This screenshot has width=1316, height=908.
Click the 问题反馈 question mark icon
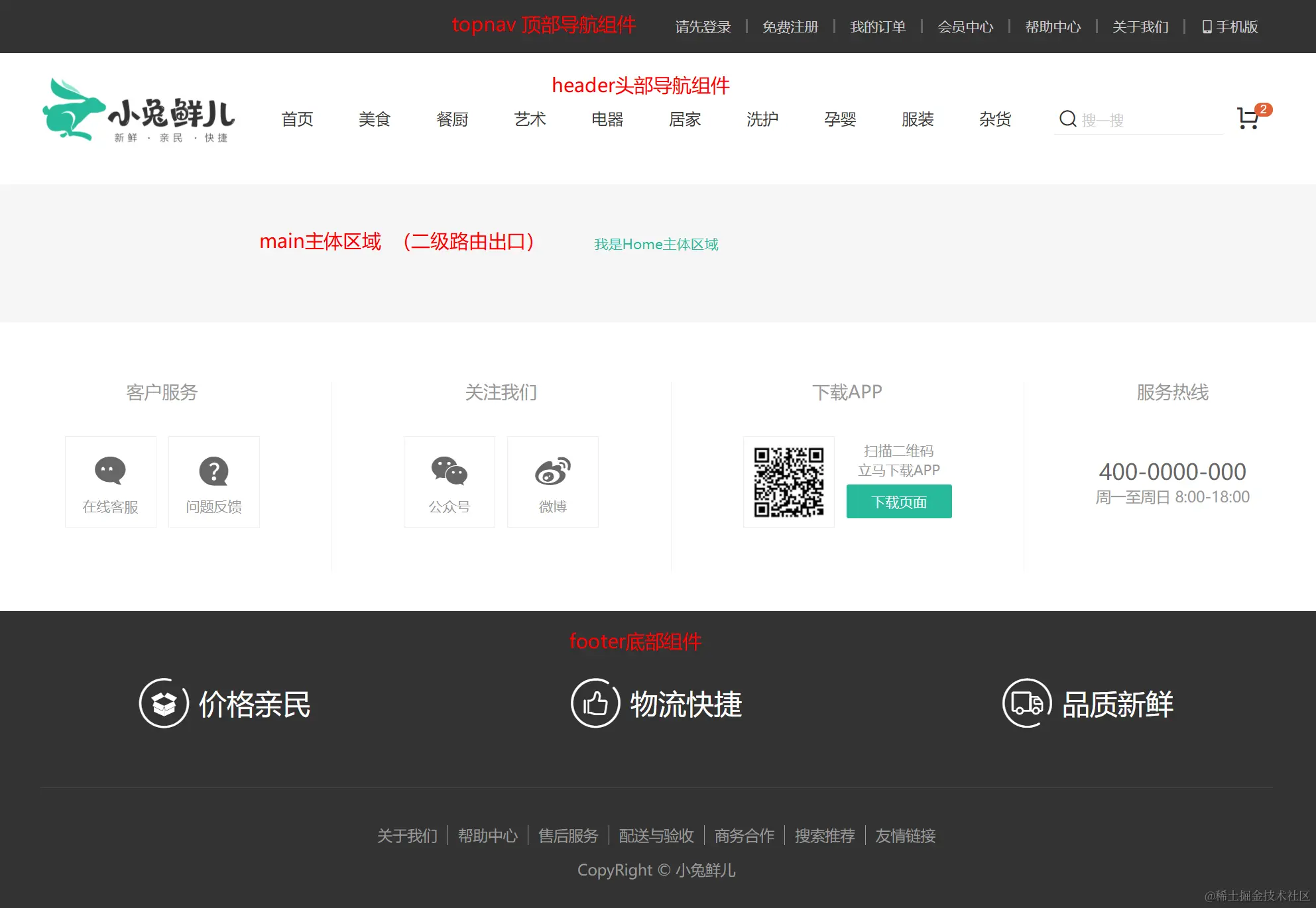(213, 471)
